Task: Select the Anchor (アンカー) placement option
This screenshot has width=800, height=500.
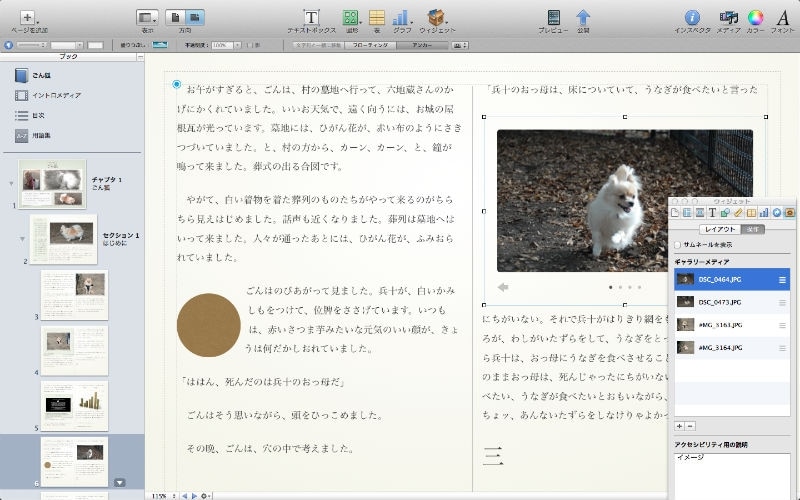Action: point(422,45)
